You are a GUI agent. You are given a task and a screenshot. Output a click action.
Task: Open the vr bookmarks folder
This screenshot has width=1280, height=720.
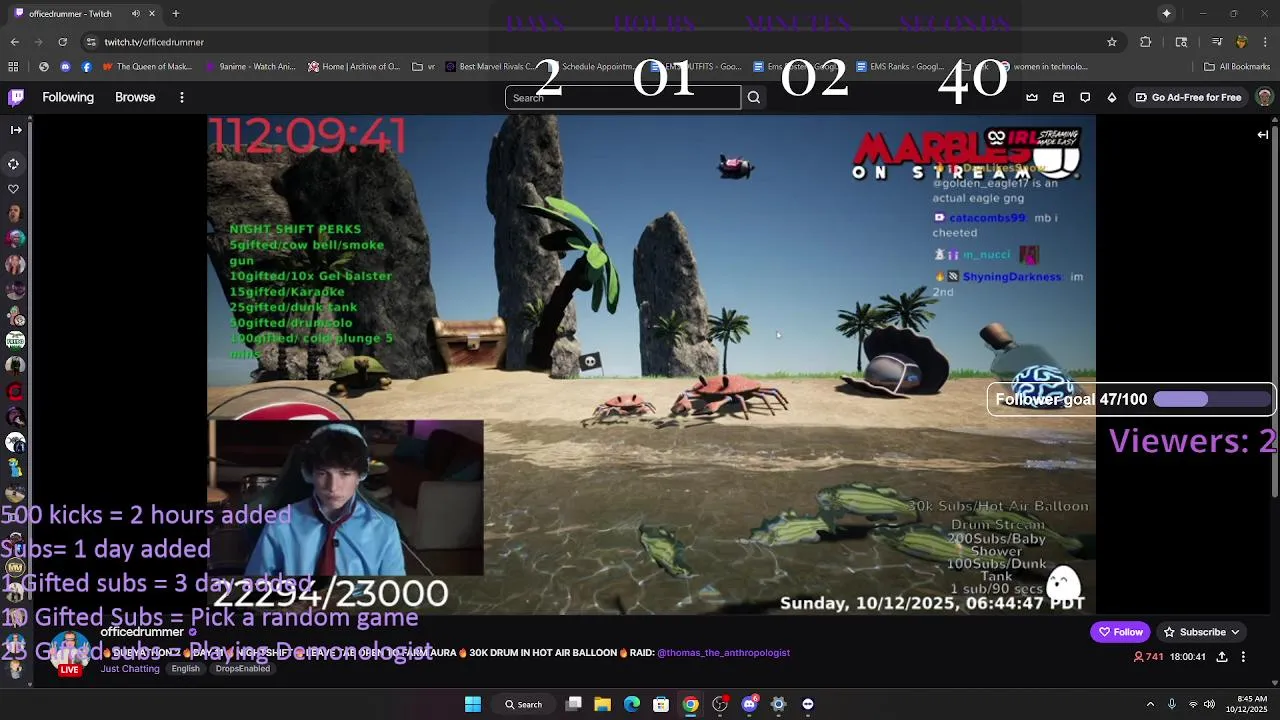coord(424,67)
